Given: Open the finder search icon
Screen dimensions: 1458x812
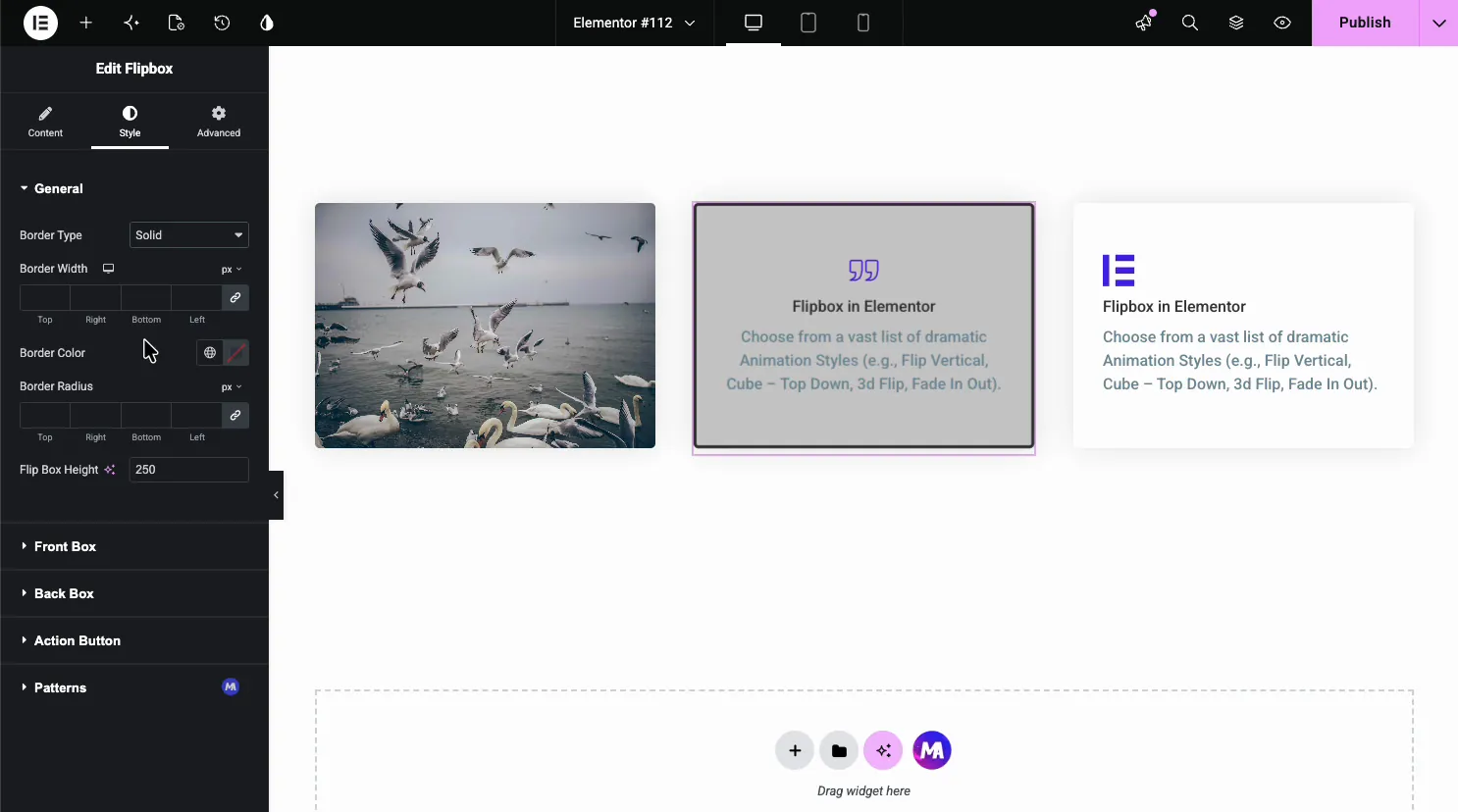Looking at the screenshot, I should click(1190, 23).
